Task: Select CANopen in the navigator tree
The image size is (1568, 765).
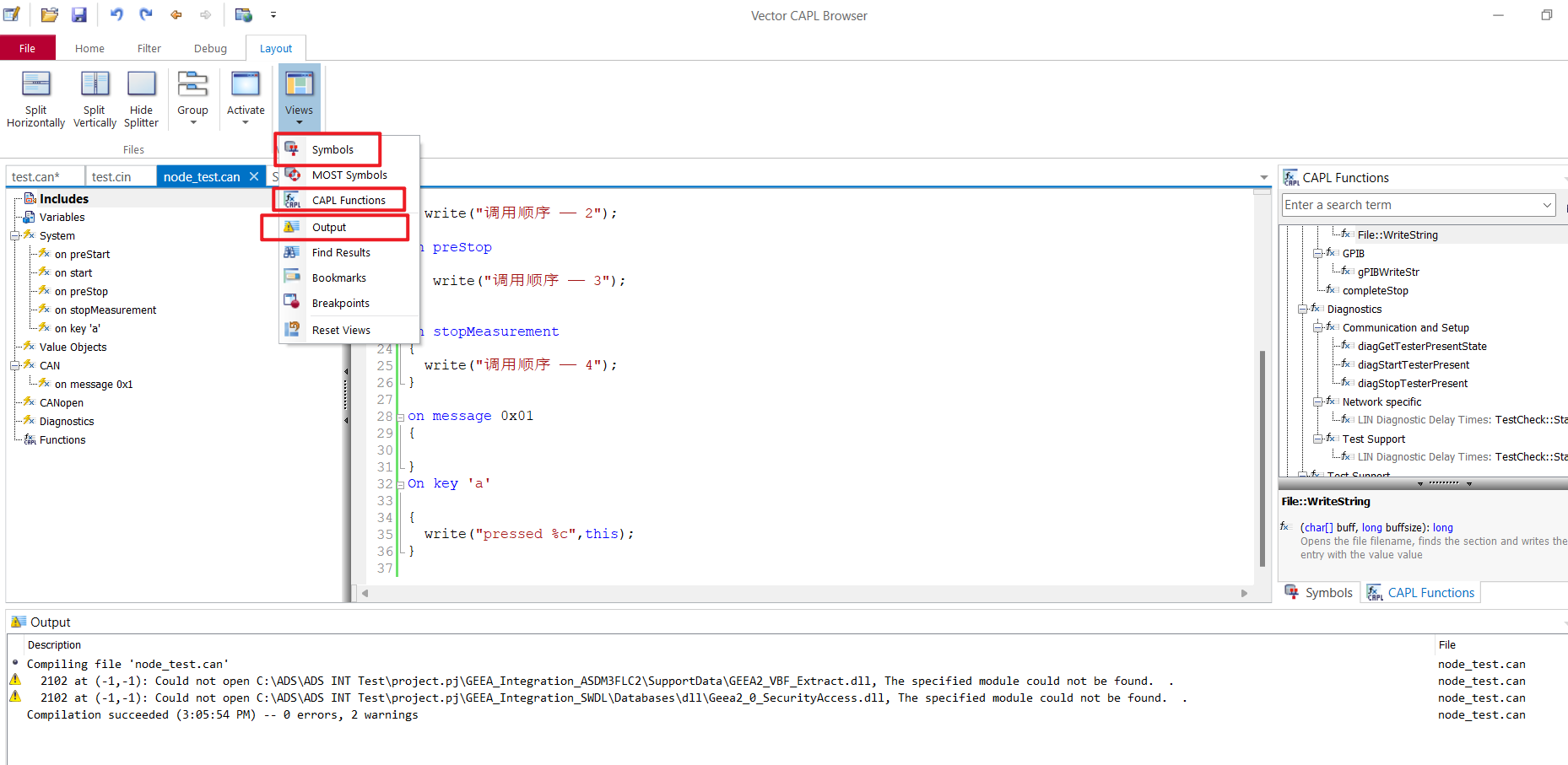Action: tap(61, 402)
